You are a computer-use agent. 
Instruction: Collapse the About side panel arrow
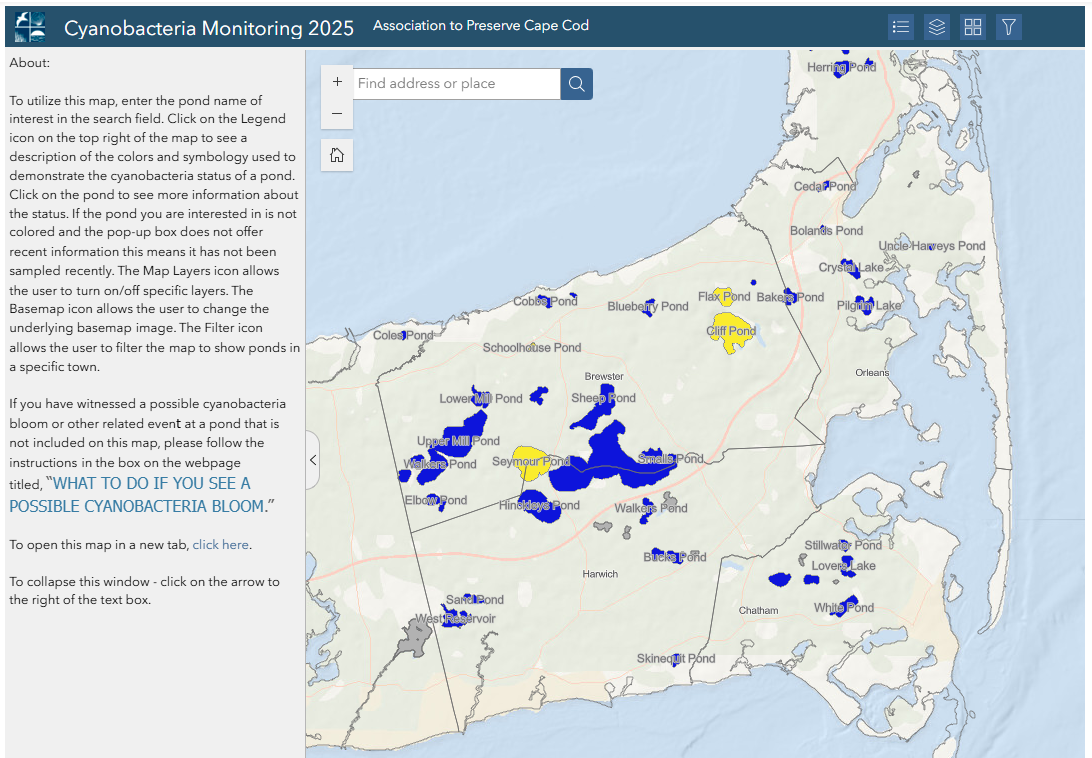tap(313, 460)
